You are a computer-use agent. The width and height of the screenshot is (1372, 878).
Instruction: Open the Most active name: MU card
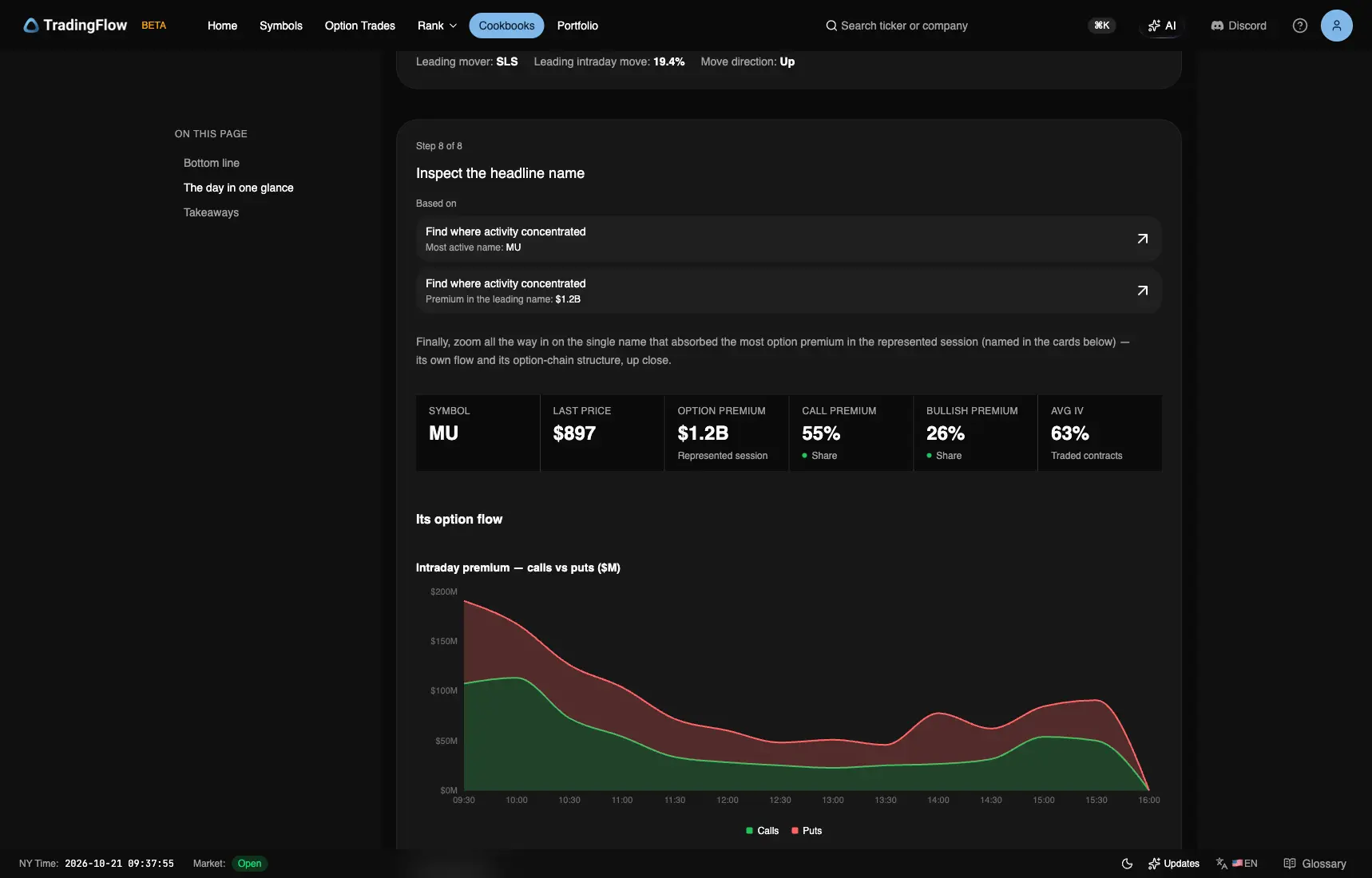point(788,239)
